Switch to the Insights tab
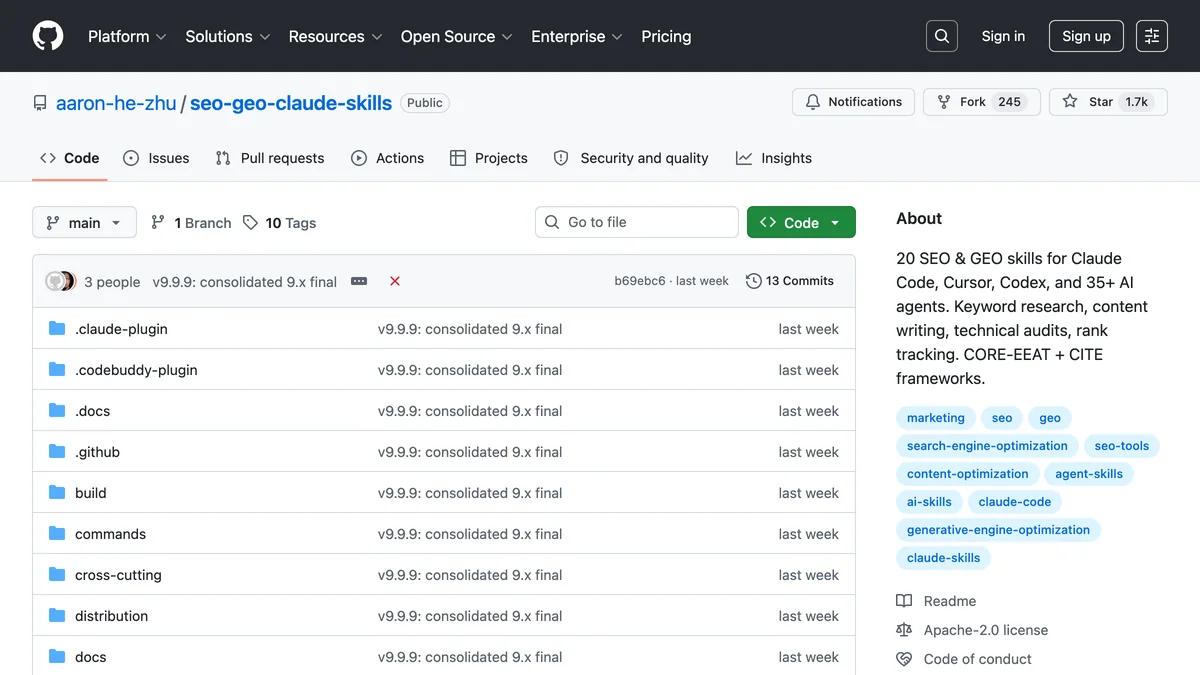This screenshot has width=1200, height=675. pos(774,158)
